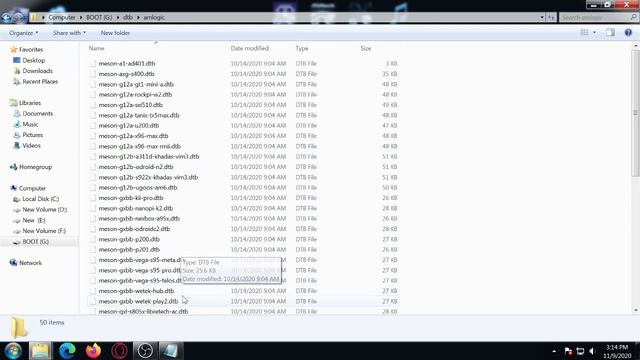Open the Videos library
Image resolution: width=640 pixels, height=360 pixels.
(31, 145)
